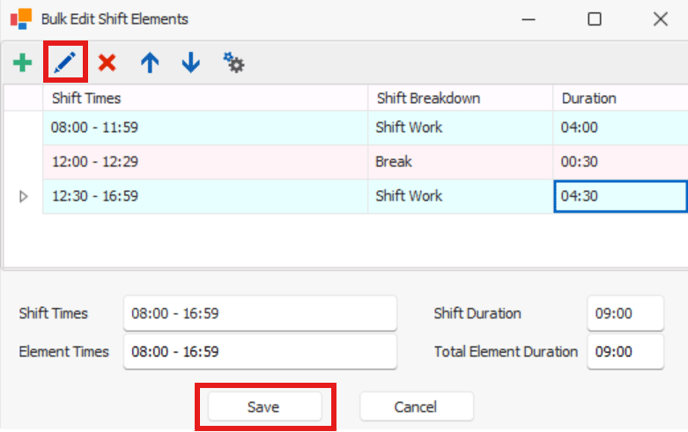Click the green plus add element icon
The height and width of the screenshot is (432, 688).
click(22, 63)
